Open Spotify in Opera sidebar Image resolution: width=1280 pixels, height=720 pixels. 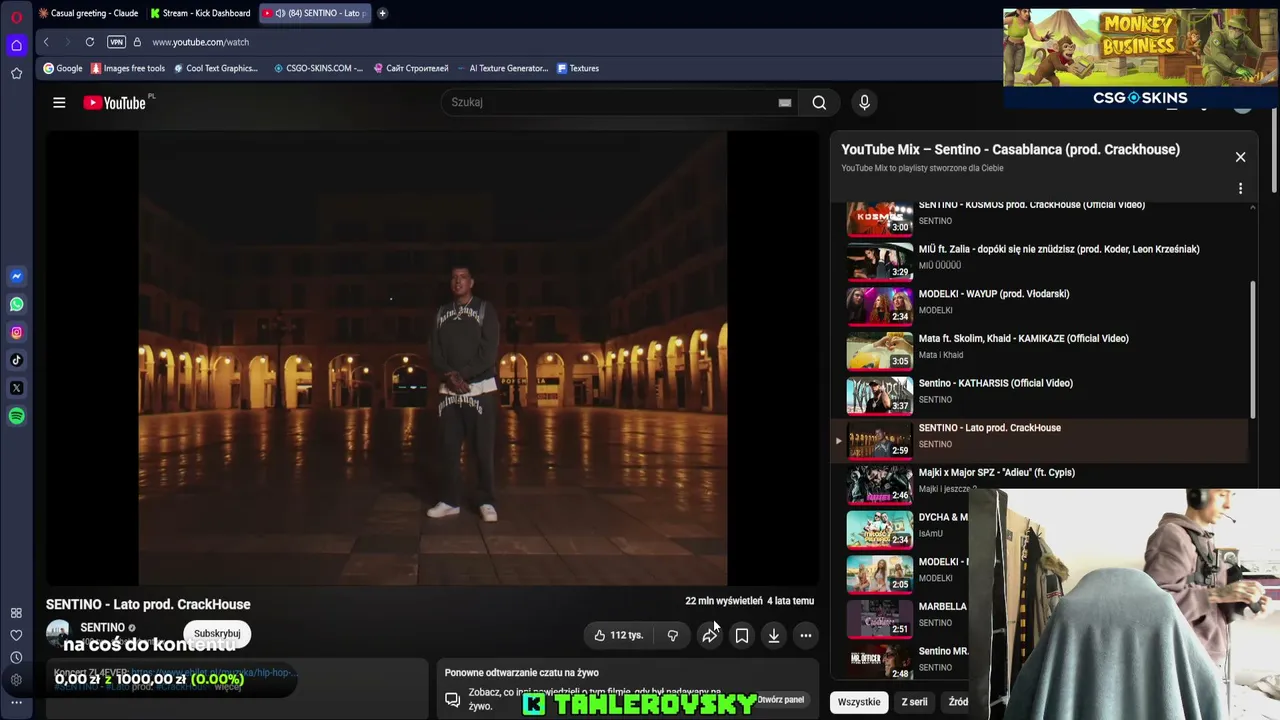tap(16, 416)
